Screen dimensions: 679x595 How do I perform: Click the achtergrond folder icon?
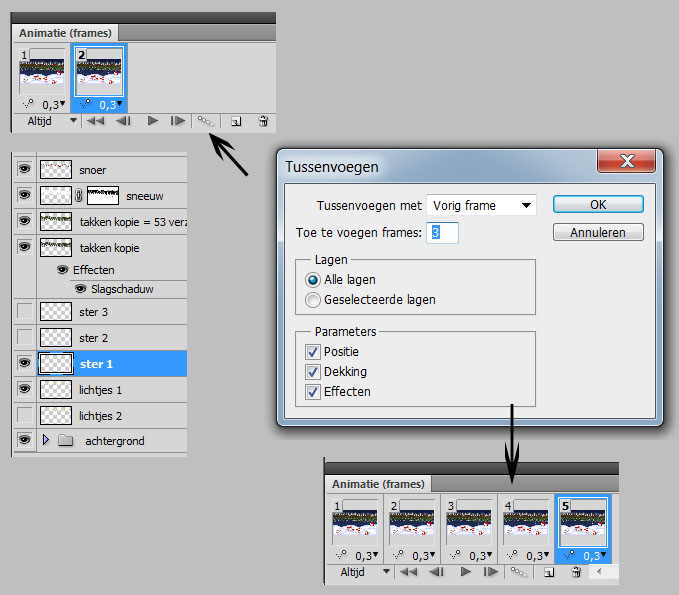pyautogui.click(x=65, y=441)
